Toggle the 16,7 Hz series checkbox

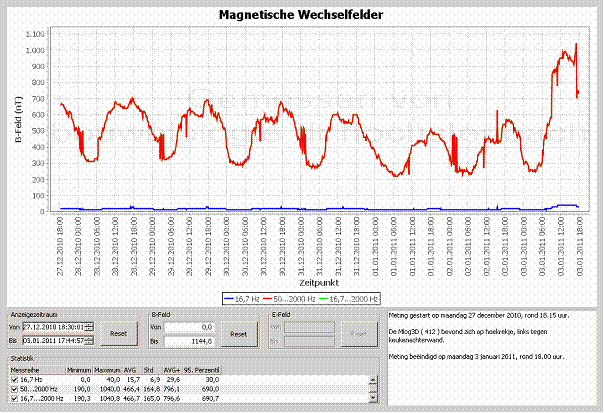tap(14, 379)
